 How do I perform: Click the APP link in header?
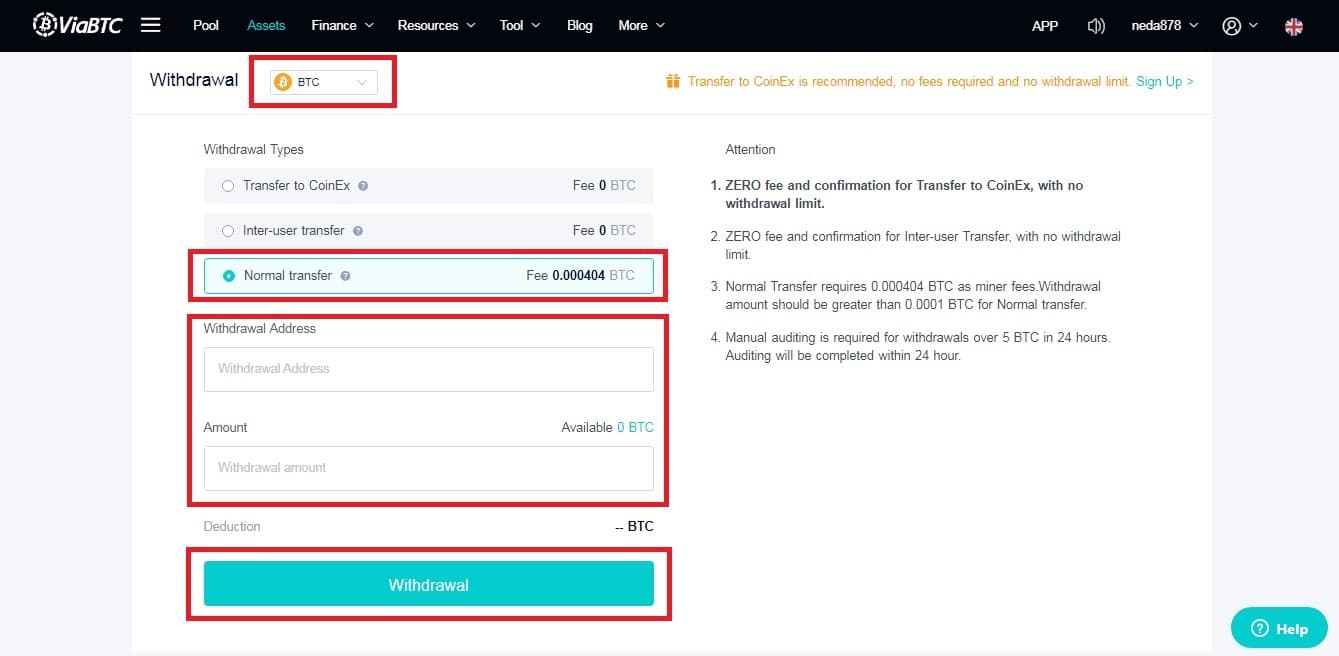pyautogui.click(x=1045, y=26)
